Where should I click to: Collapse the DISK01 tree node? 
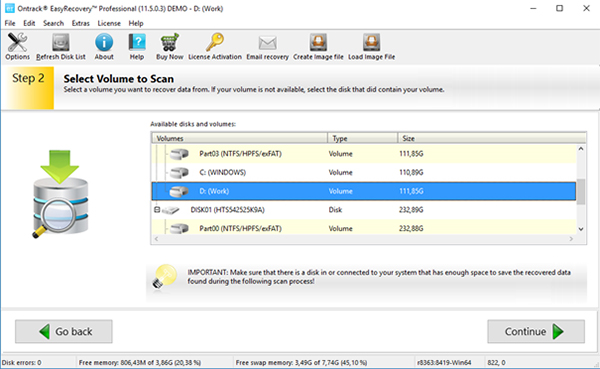pyautogui.click(x=157, y=210)
